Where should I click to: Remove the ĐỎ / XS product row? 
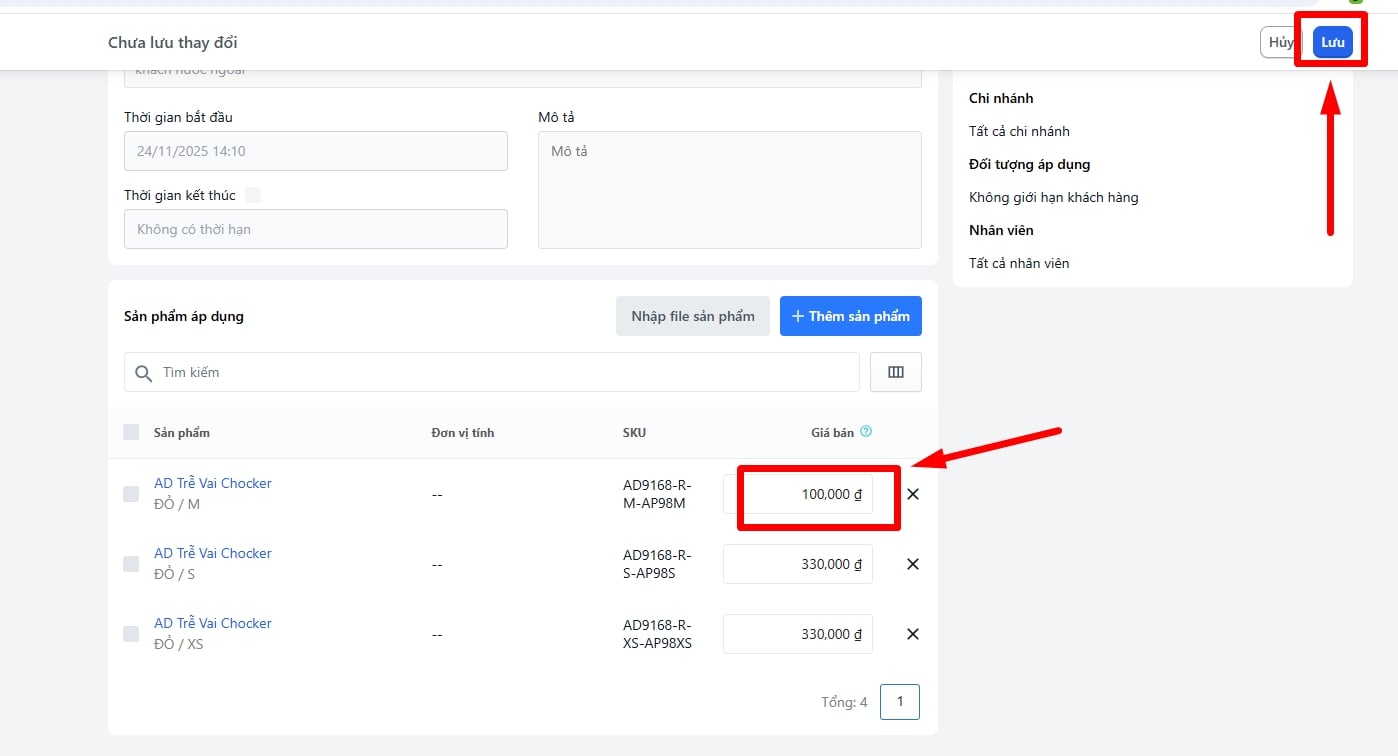912,634
